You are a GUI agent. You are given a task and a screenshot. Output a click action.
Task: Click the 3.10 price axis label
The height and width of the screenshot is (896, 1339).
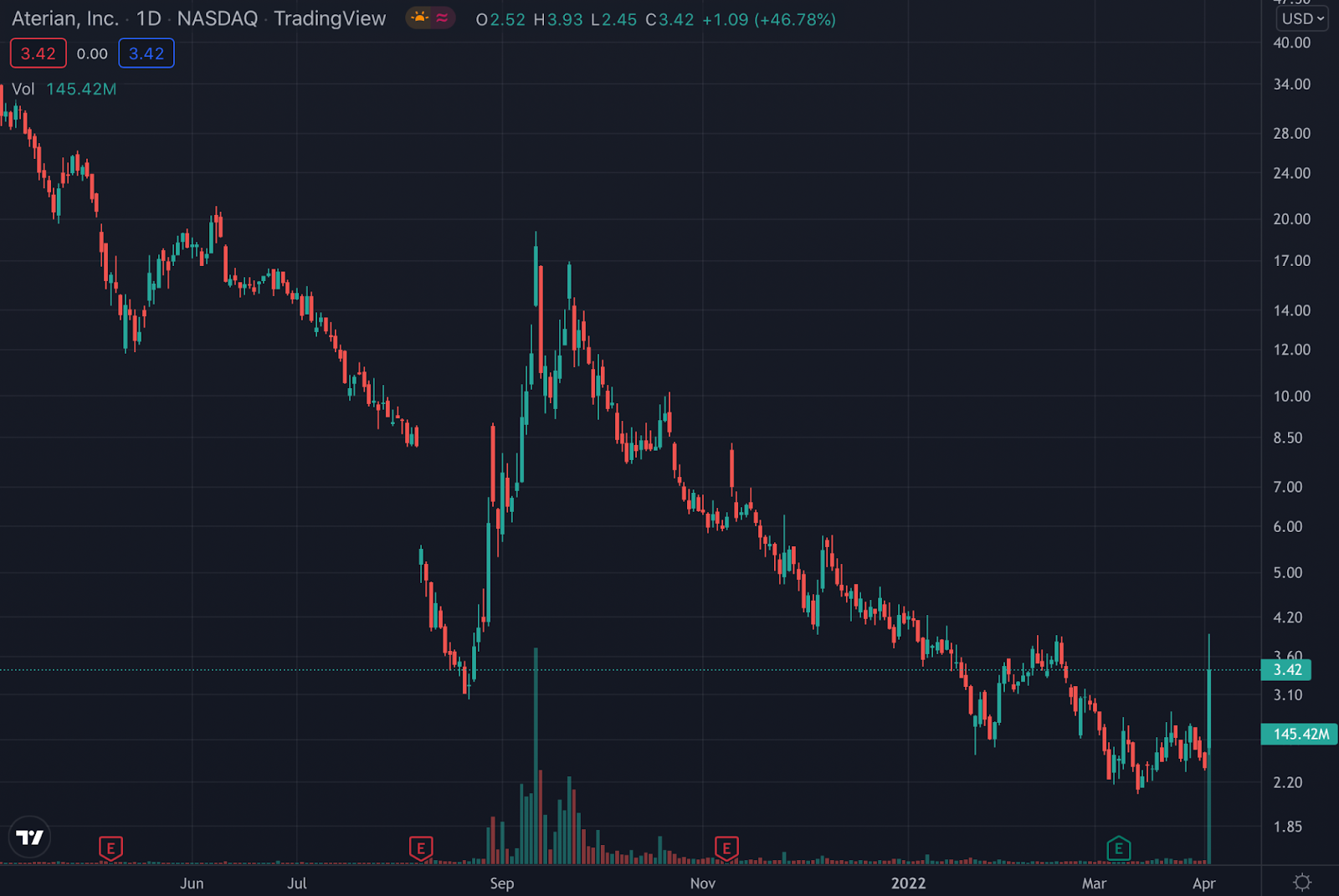point(1288,694)
